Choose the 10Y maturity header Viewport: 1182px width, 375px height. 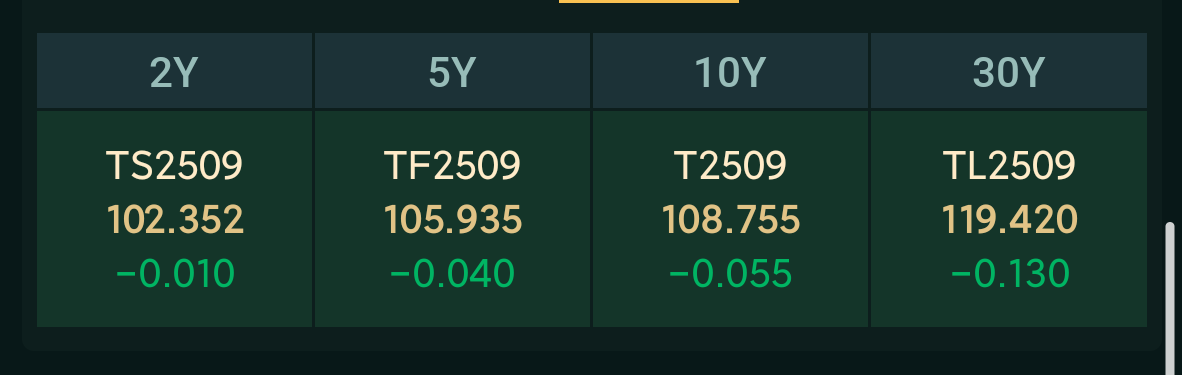[730, 71]
